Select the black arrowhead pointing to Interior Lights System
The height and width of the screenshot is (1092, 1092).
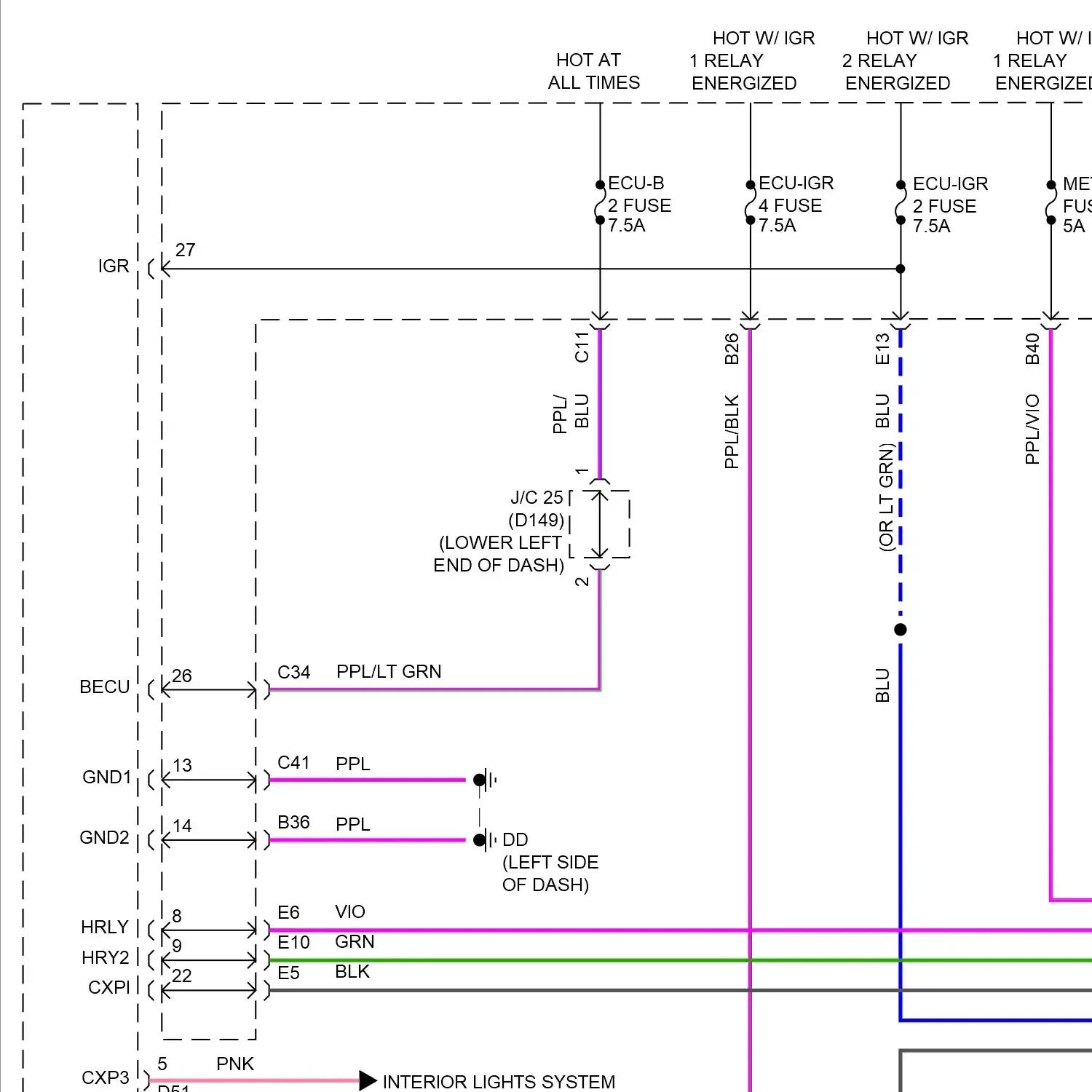368,1080
